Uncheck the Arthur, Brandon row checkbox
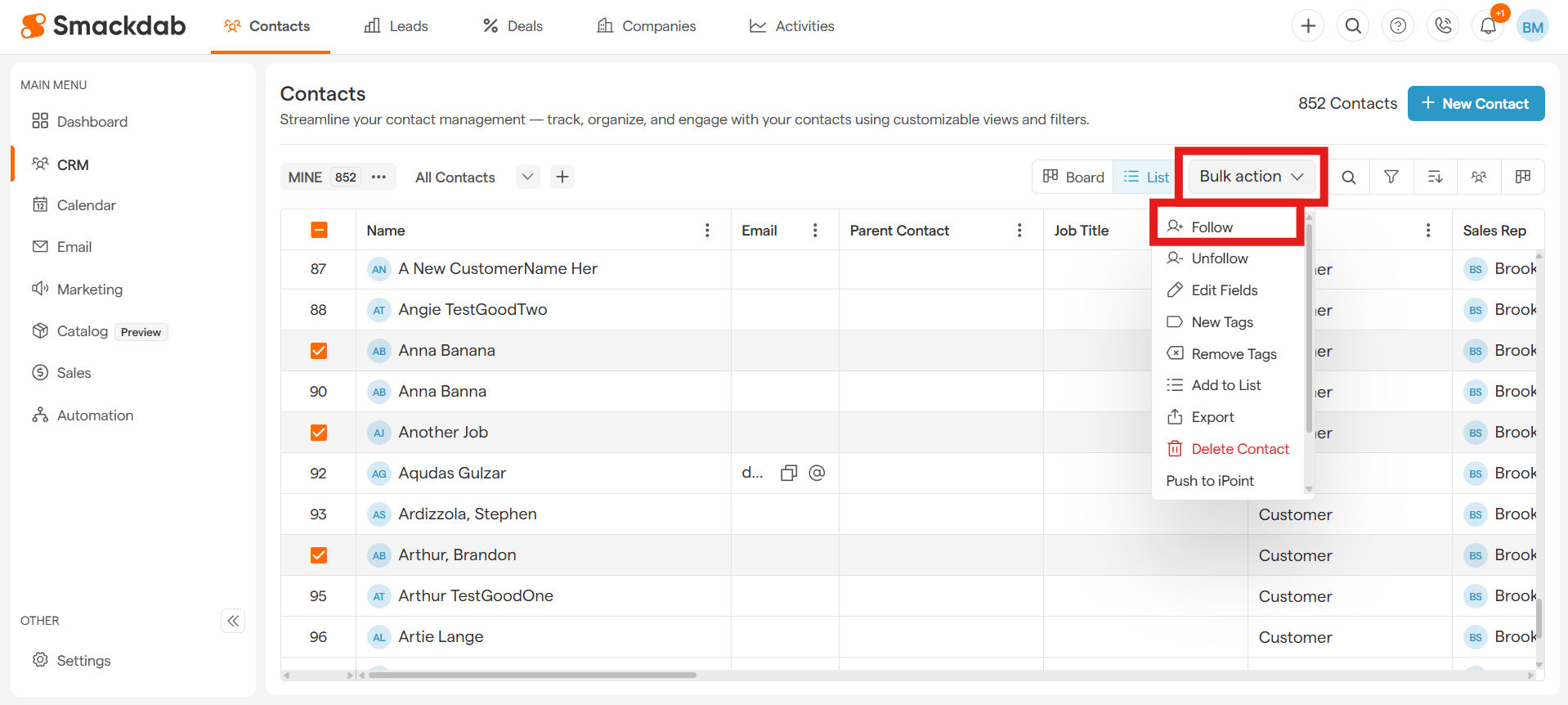Image resolution: width=1568 pixels, height=705 pixels. [x=319, y=555]
